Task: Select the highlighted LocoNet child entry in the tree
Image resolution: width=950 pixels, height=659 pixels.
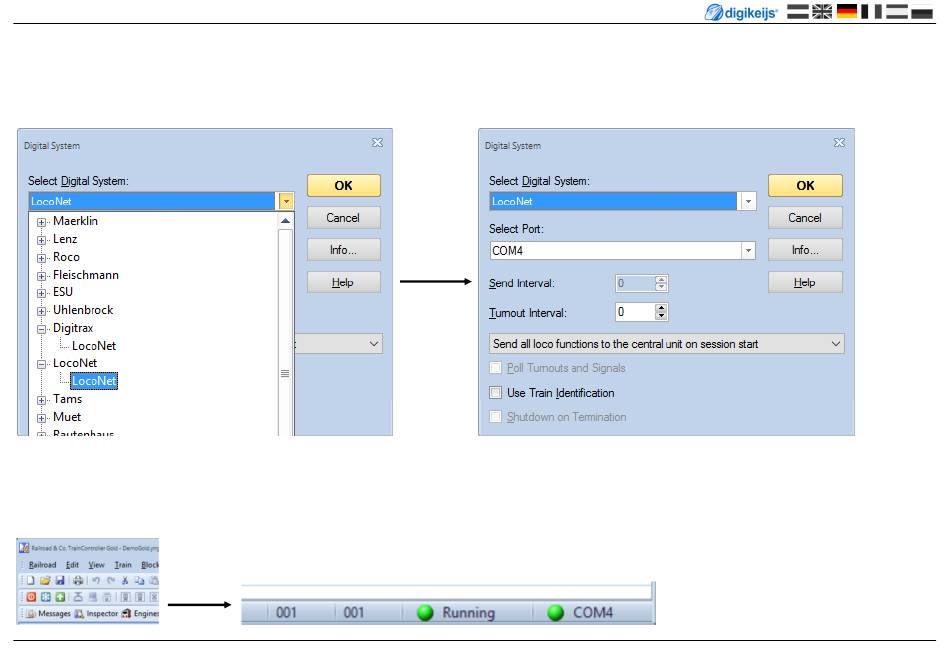Action: (x=94, y=381)
